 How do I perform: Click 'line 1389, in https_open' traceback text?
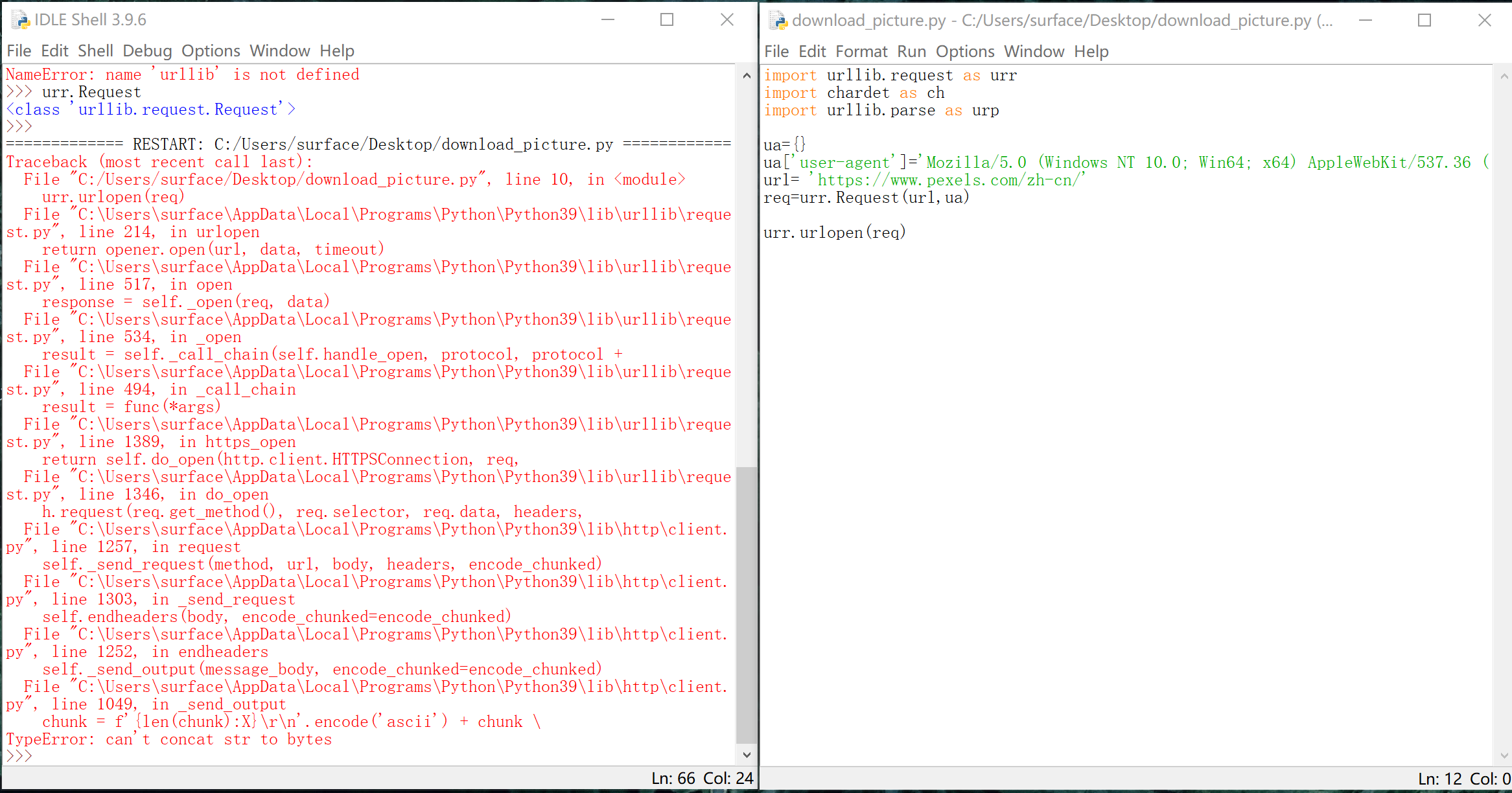[187, 442]
